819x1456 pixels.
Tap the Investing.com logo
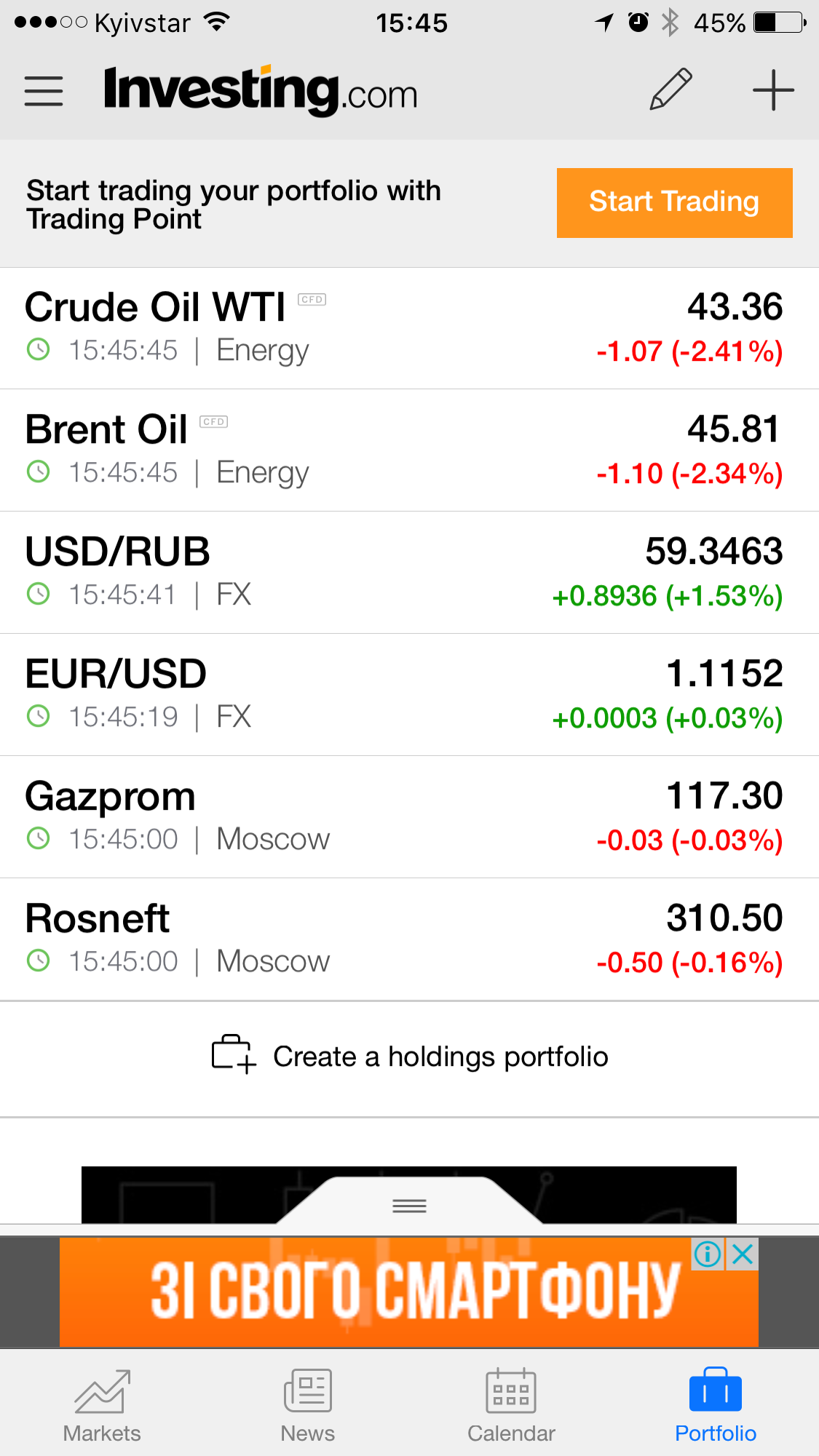[x=261, y=91]
